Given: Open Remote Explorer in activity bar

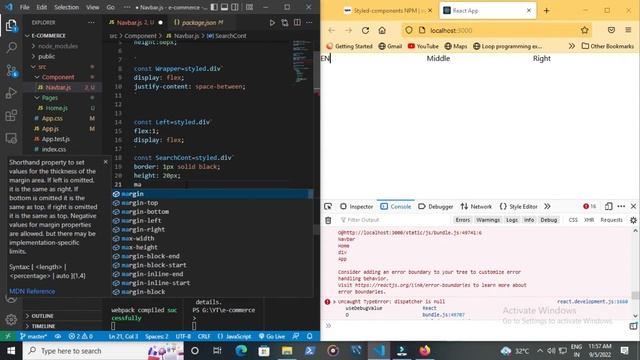Looking at the screenshot, I should (11, 138).
